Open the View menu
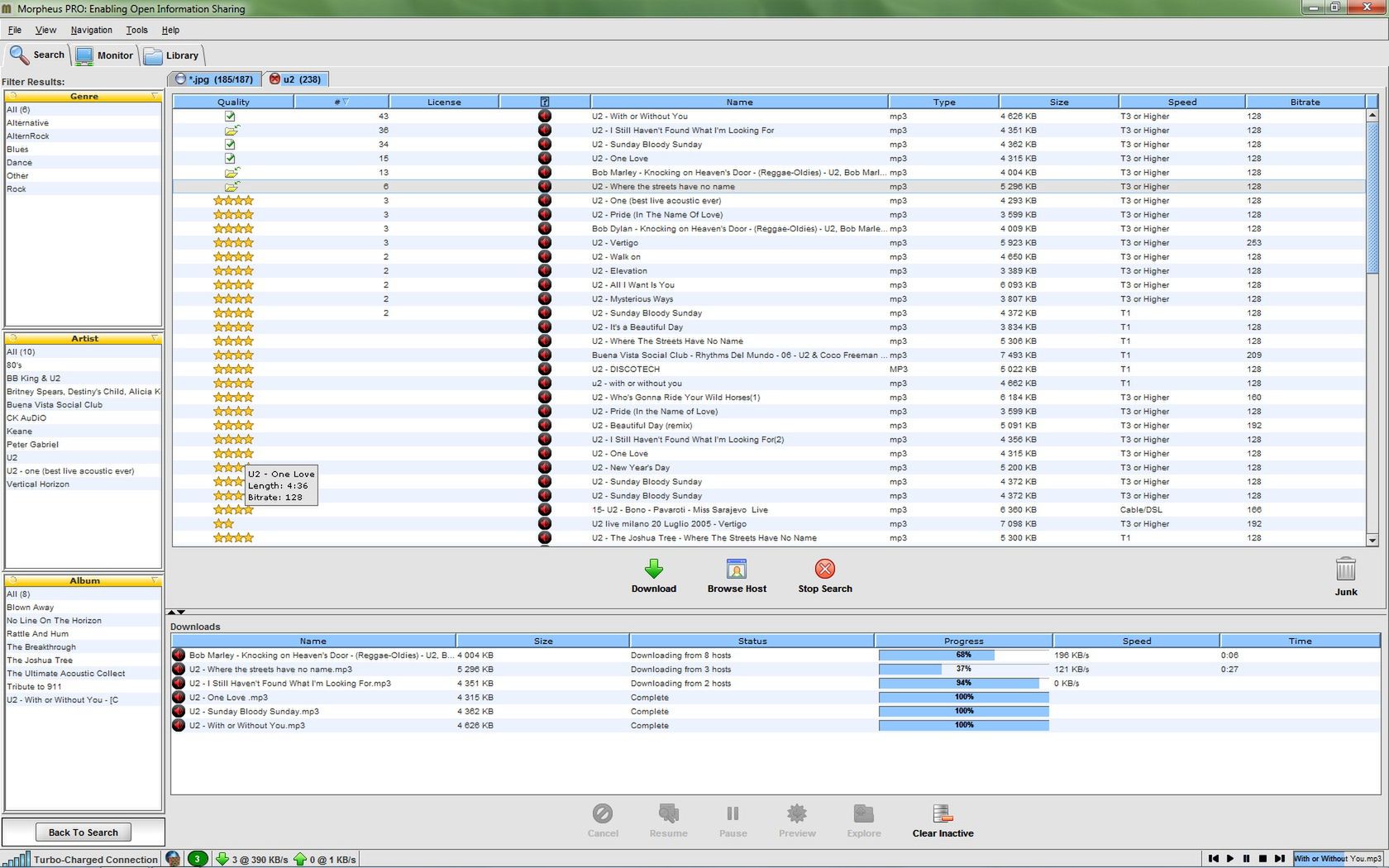 point(46,30)
